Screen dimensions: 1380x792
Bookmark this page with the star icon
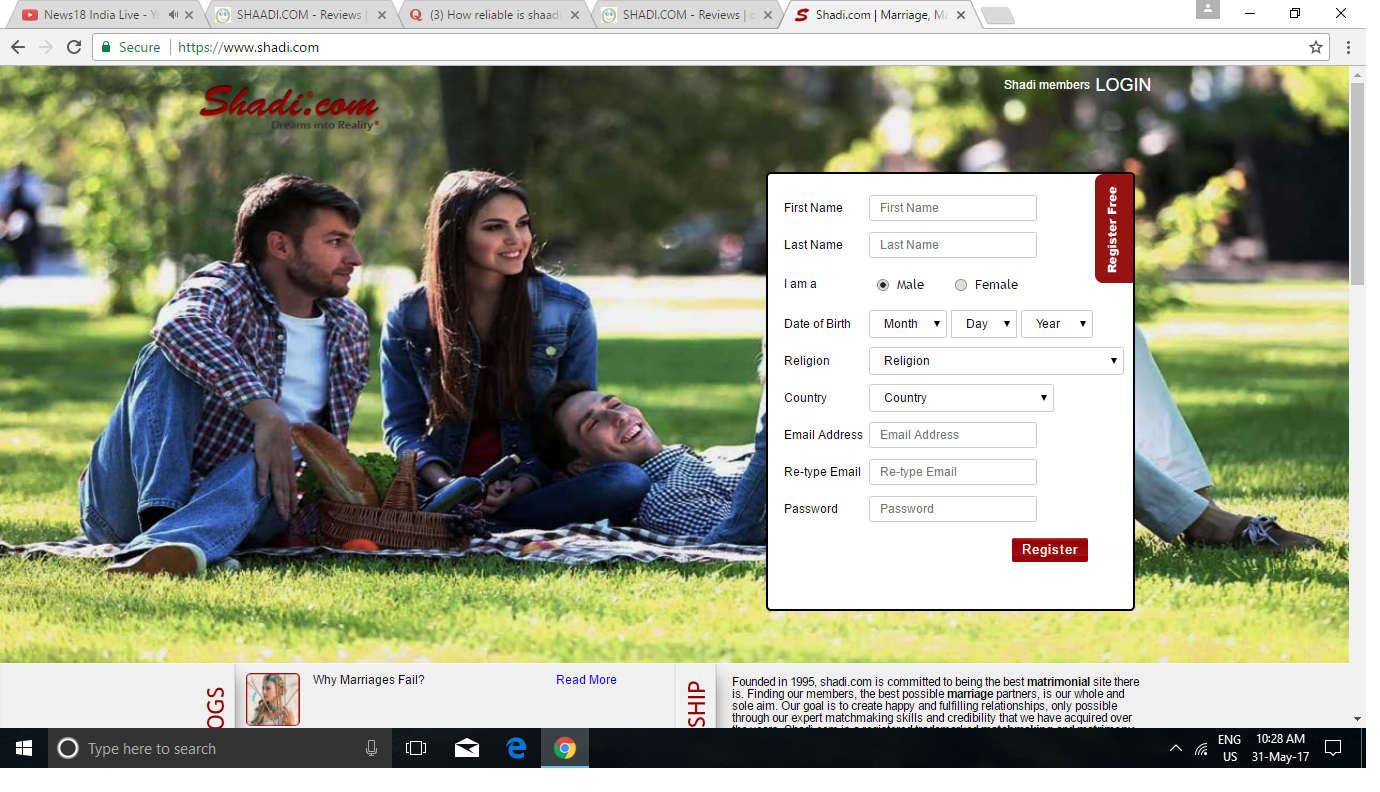click(1316, 47)
